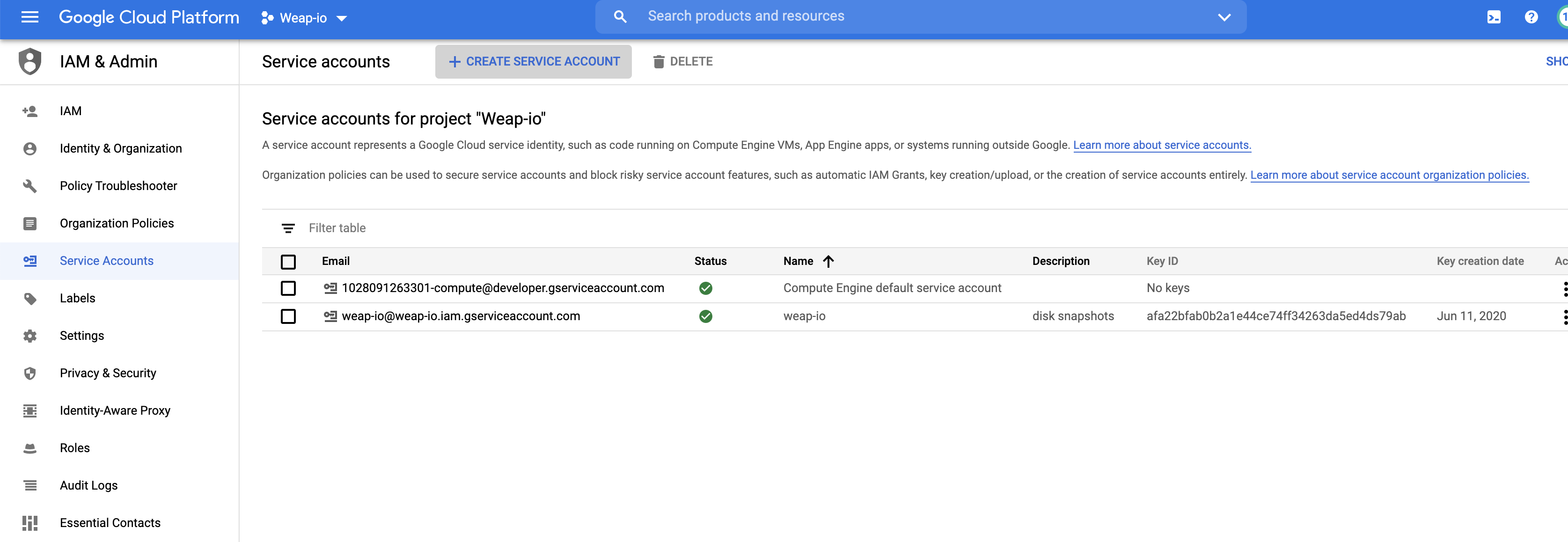Open 1028091263301-compute@developer.gserviceaccount.com
1568x542 pixels.
point(503,288)
